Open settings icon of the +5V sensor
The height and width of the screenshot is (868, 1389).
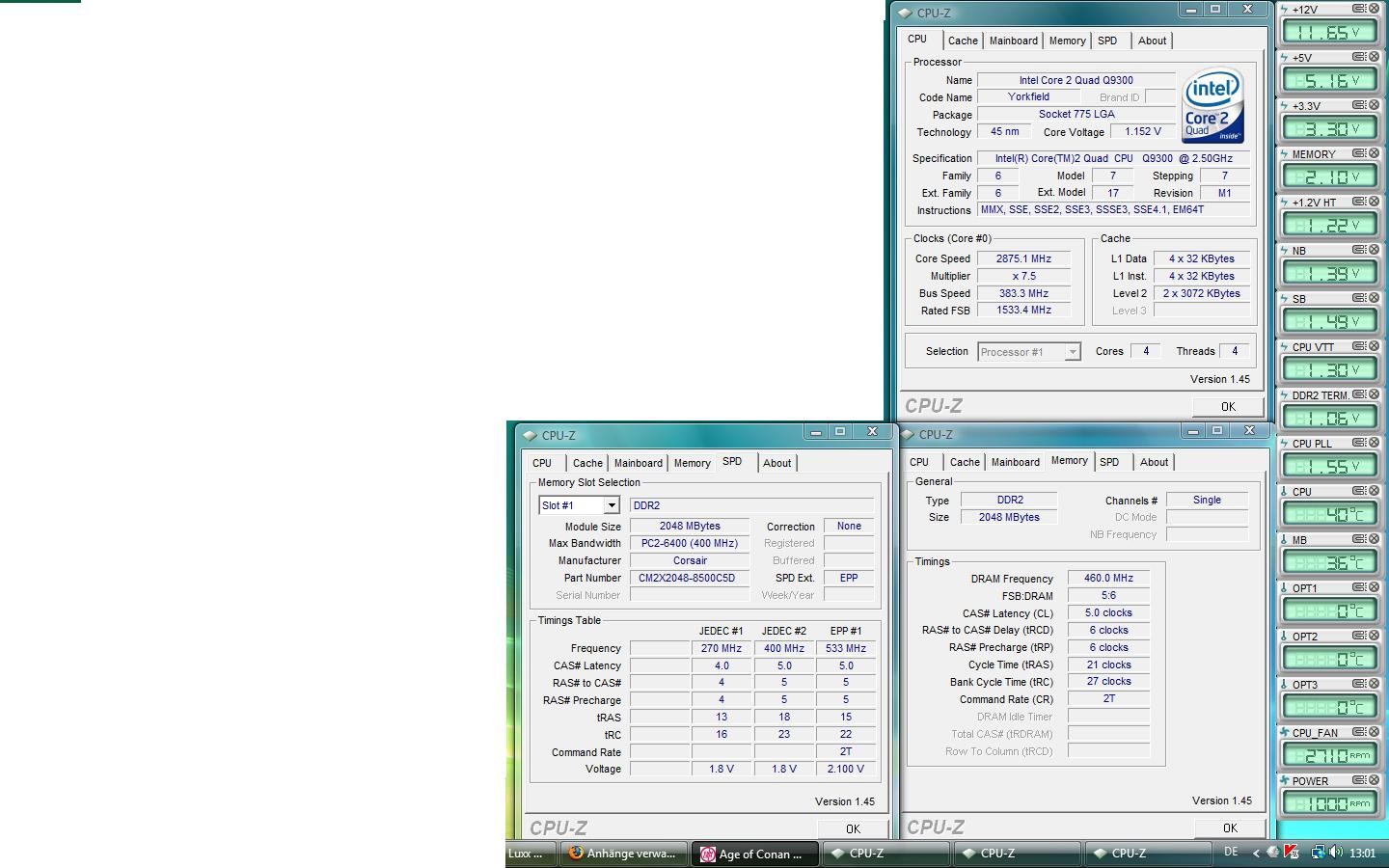tap(1358, 57)
